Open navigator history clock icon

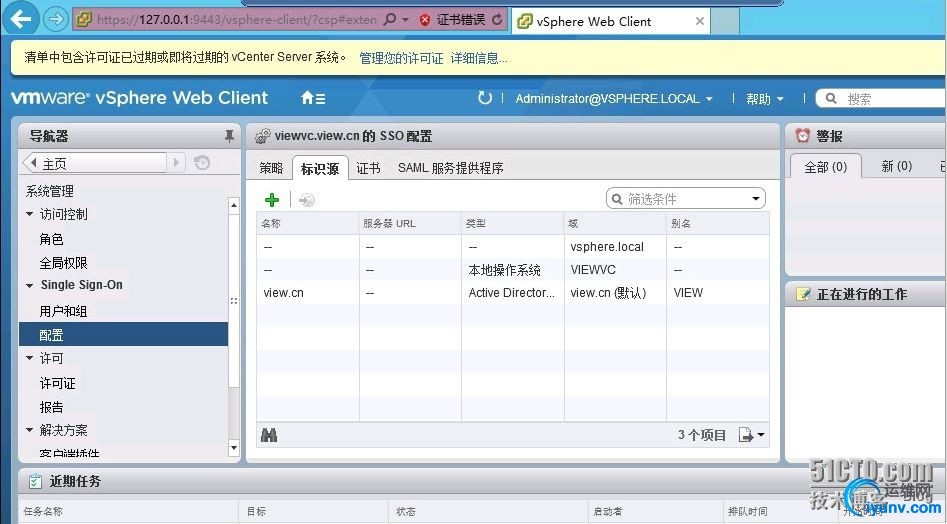[x=202, y=162]
